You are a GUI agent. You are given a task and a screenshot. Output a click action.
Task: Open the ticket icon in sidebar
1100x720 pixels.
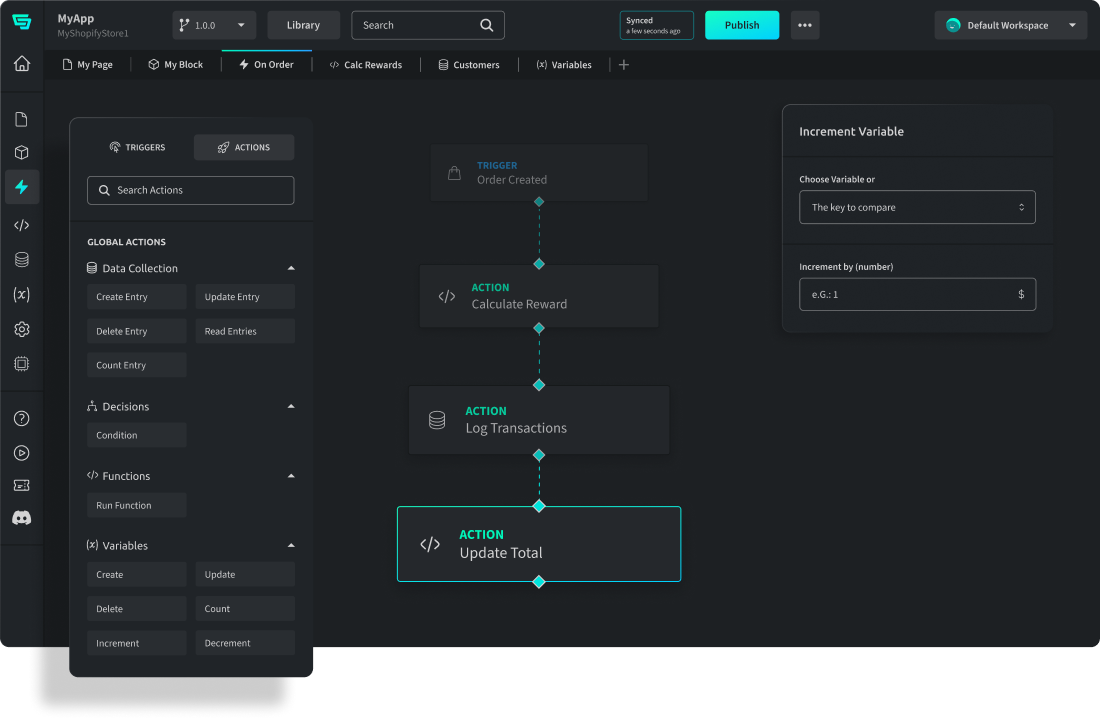point(22,485)
